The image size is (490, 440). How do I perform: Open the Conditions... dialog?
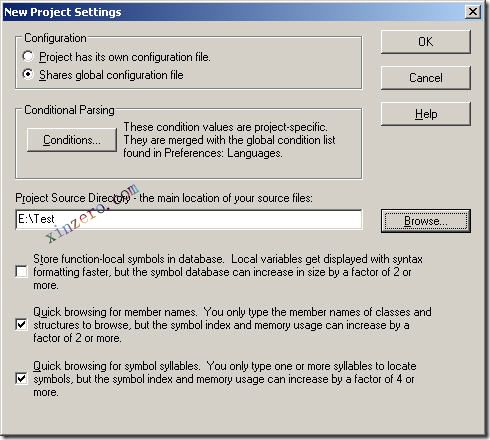pyautogui.click(x=72, y=140)
